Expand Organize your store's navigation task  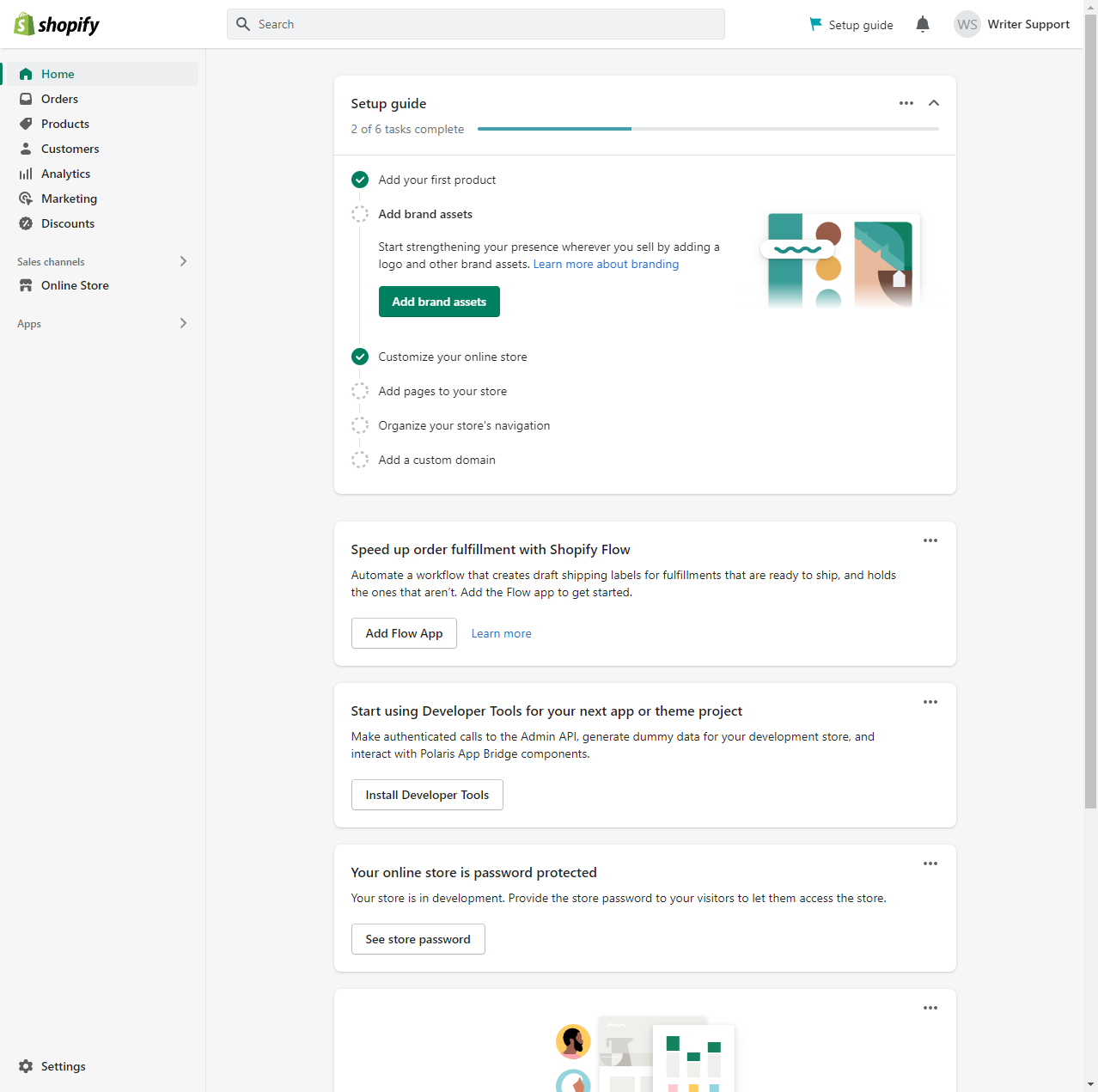(x=464, y=425)
